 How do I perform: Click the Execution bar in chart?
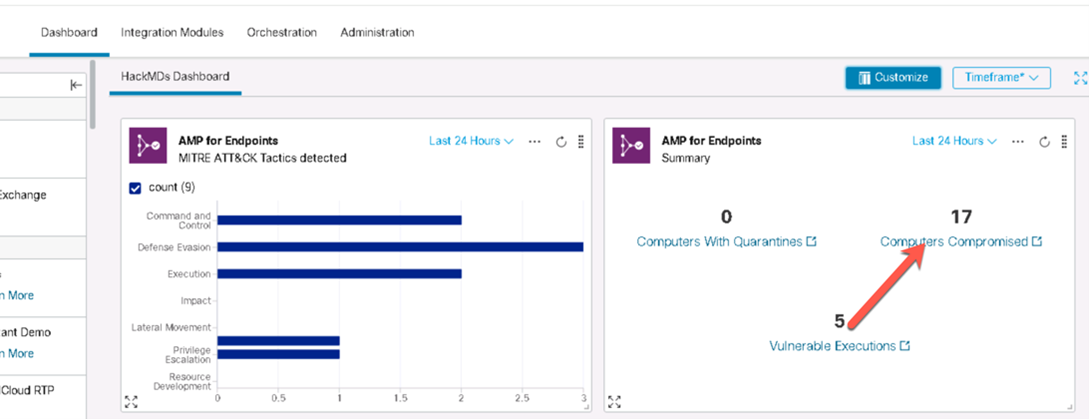pos(340,274)
